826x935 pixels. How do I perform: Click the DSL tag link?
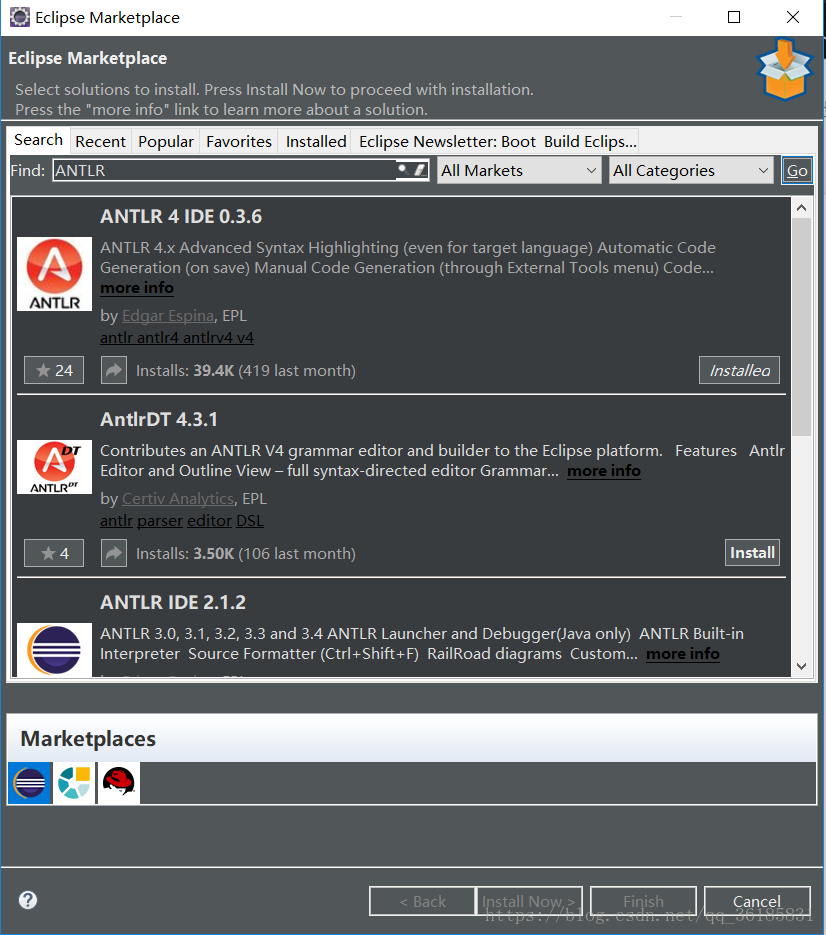pyautogui.click(x=250, y=521)
